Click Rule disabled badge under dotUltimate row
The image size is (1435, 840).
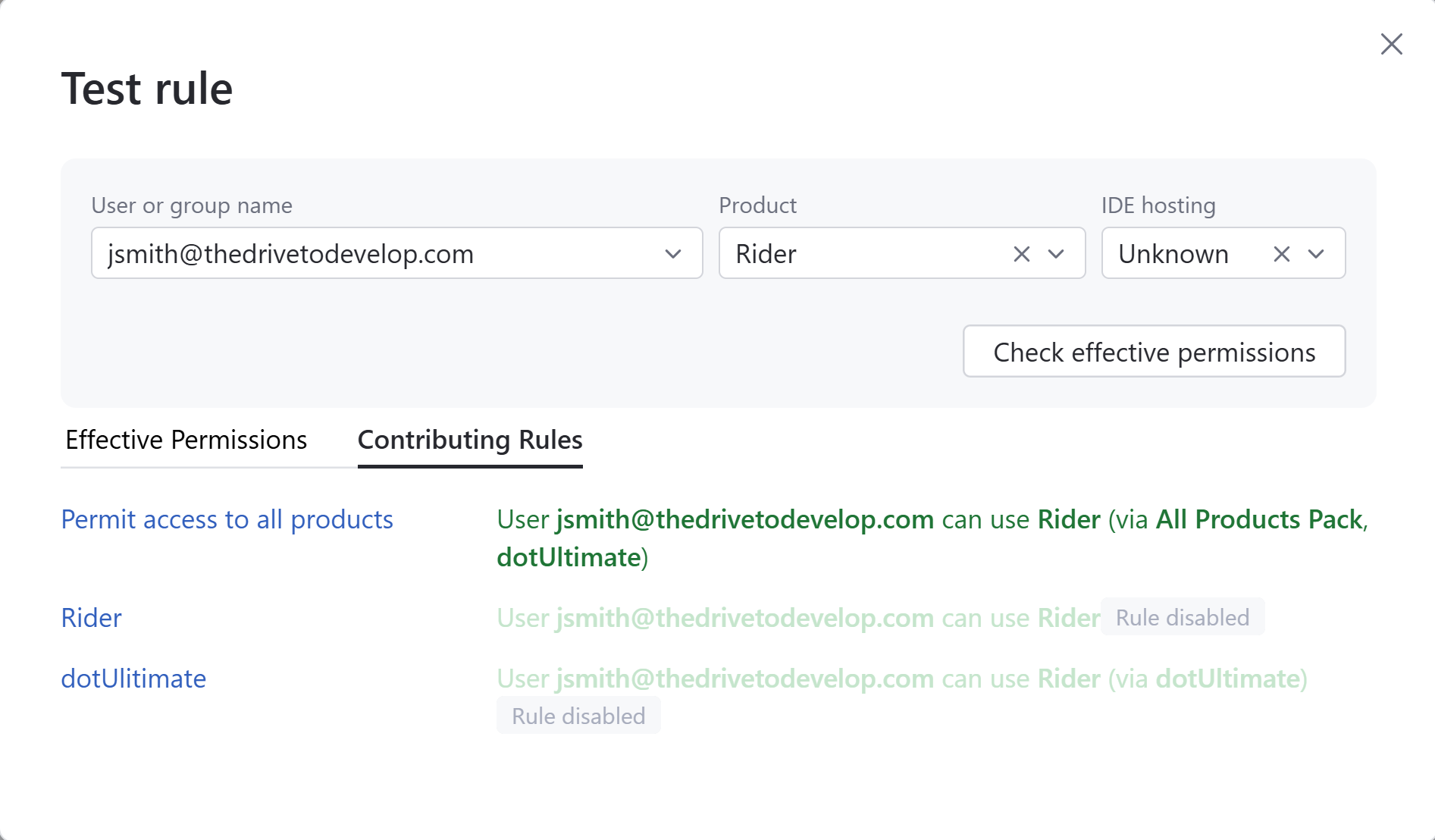[x=578, y=716]
